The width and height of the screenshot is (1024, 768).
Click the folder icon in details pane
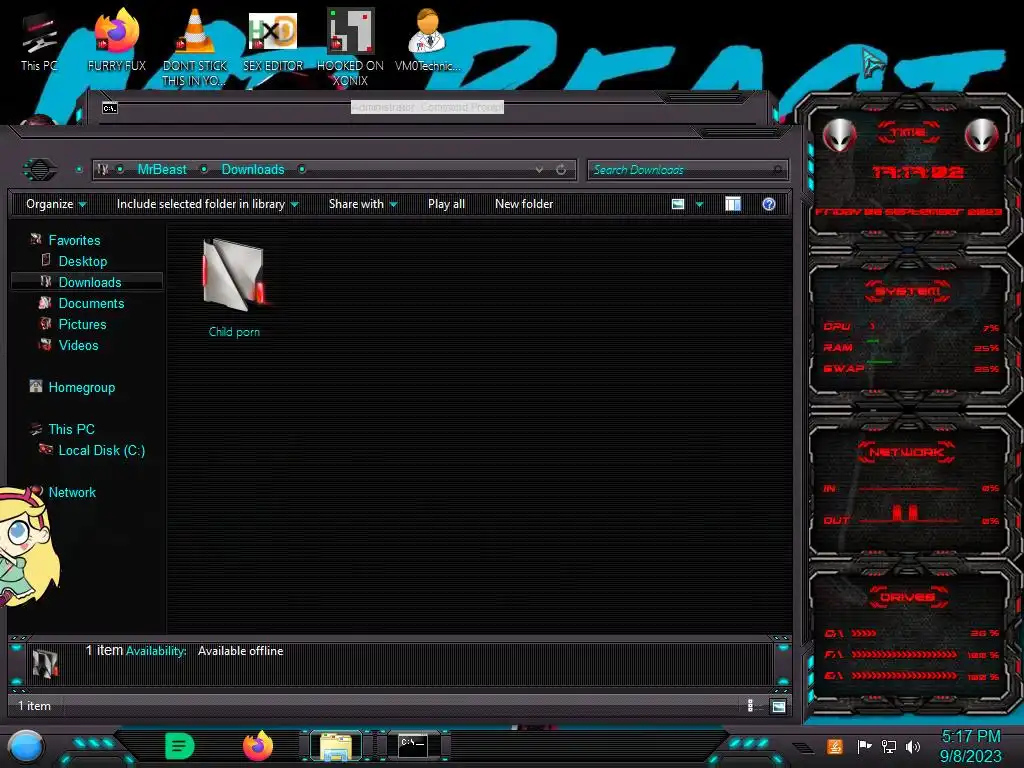pos(45,664)
